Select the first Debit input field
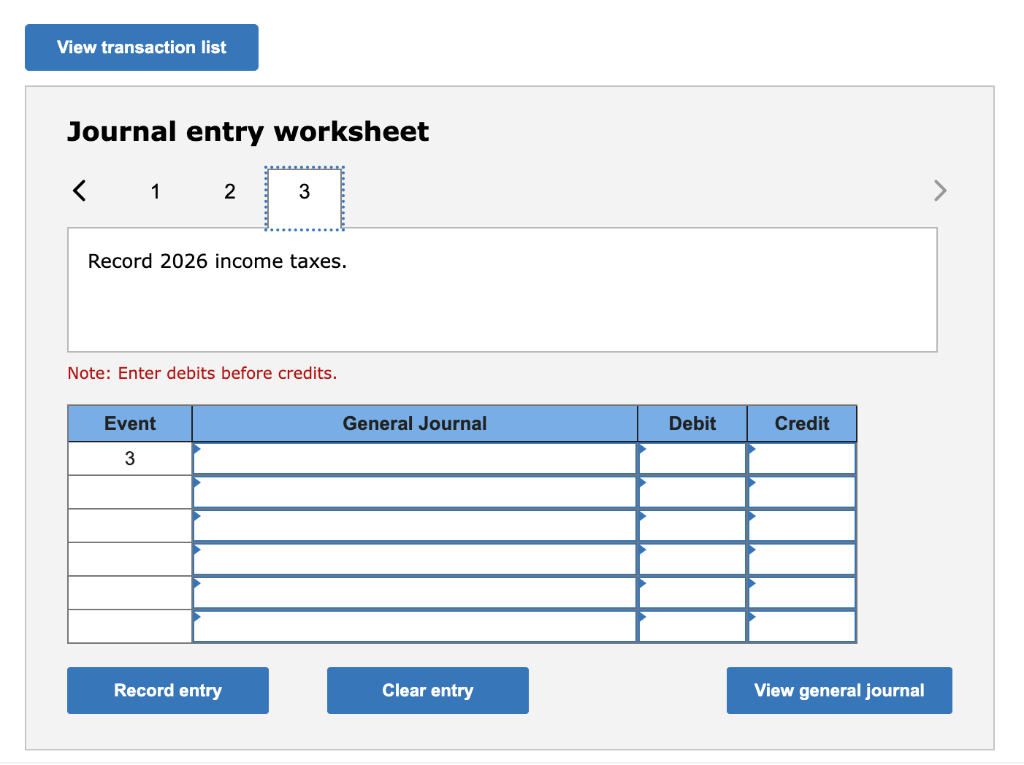1024x765 pixels. coord(695,458)
